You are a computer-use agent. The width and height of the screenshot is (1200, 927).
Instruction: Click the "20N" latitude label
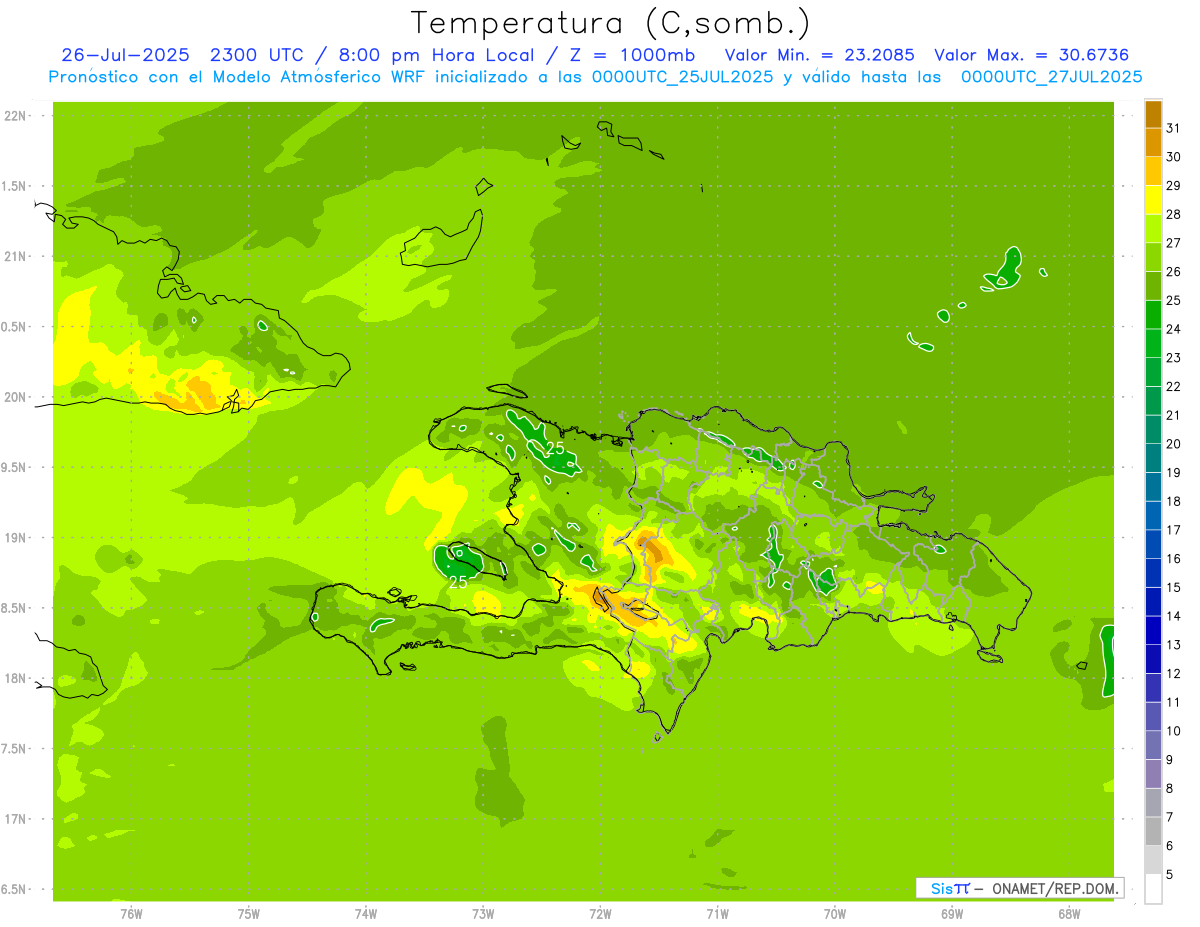(15, 397)
